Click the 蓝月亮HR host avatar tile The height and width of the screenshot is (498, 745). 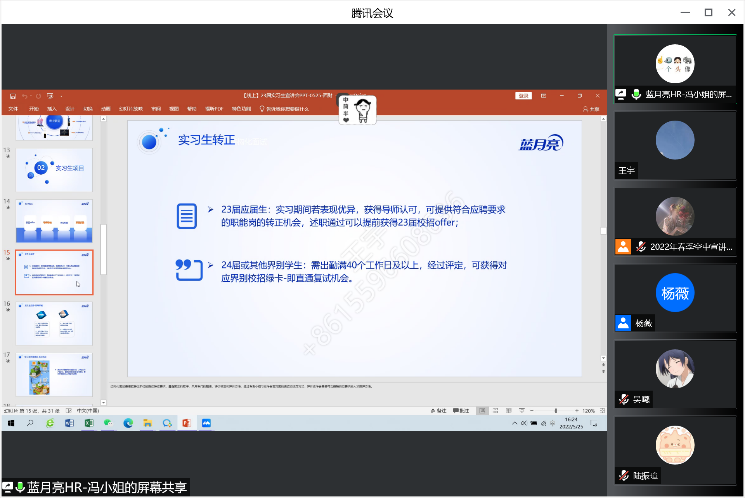pos(675,63)
